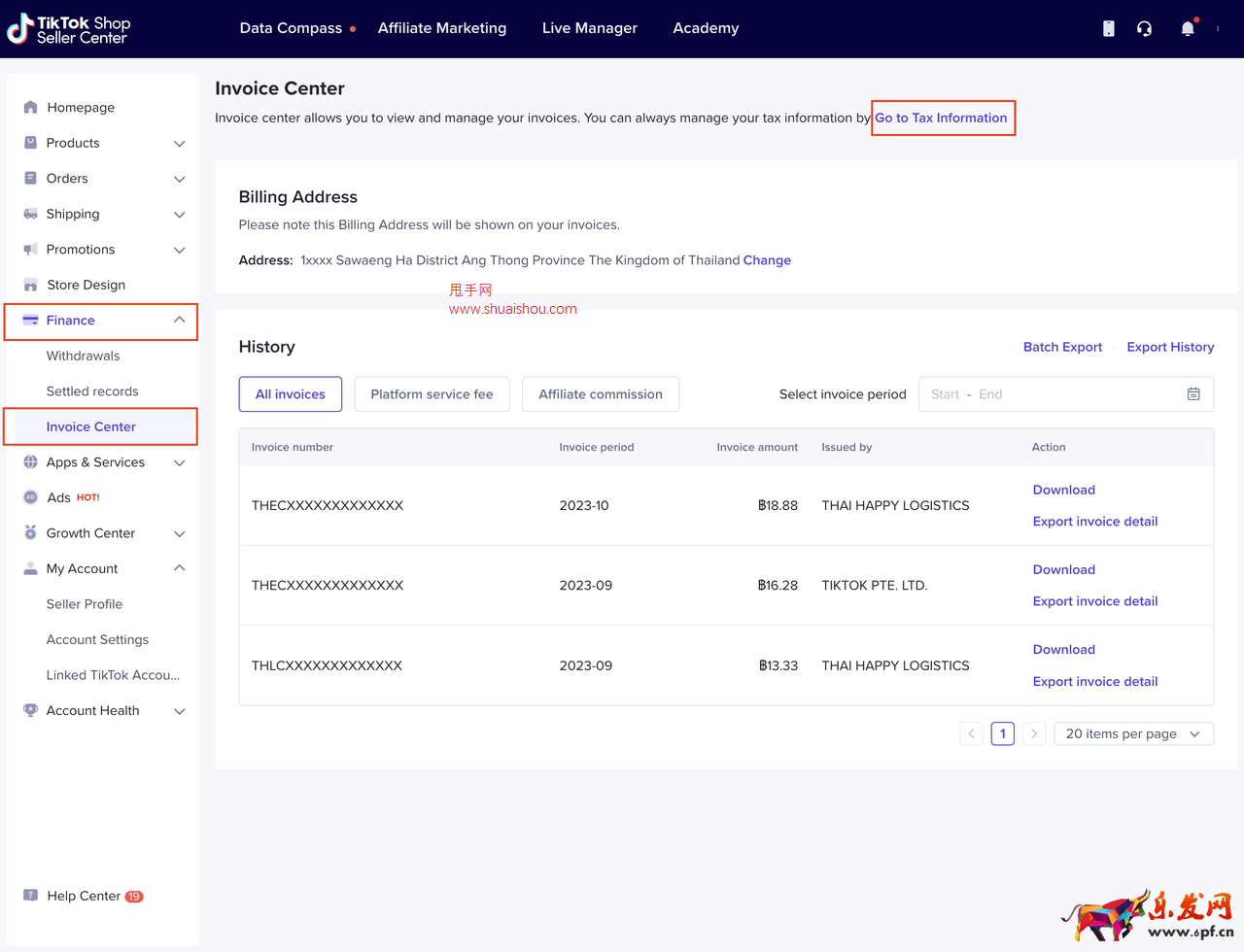
Task: Switch to Platform service fee tab
Action: pos(432,394)
